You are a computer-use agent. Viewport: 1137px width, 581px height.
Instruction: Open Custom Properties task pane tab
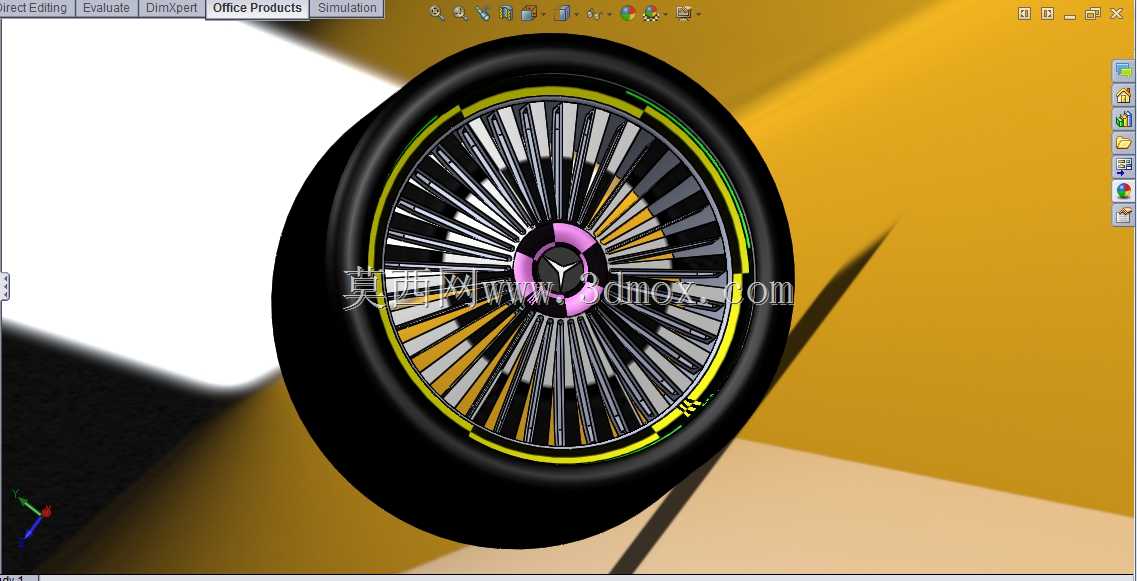coord(1123,215)
